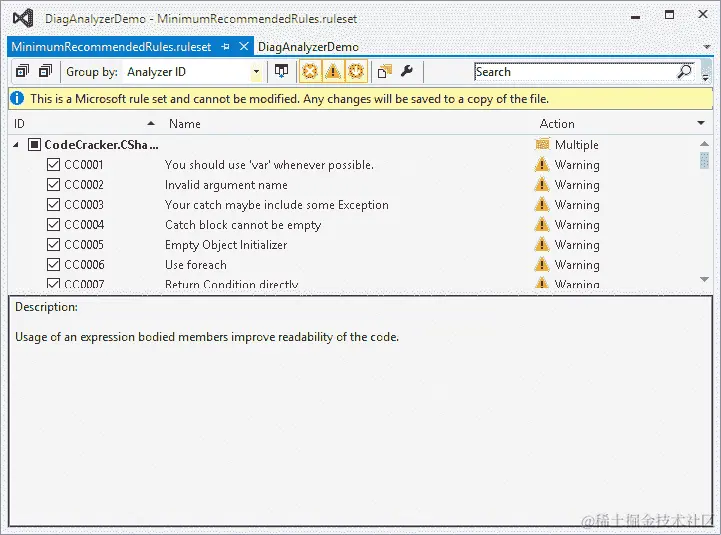Click warning icon for CC0004
This screenshot has height=535, width=721.
coord(542,224)
